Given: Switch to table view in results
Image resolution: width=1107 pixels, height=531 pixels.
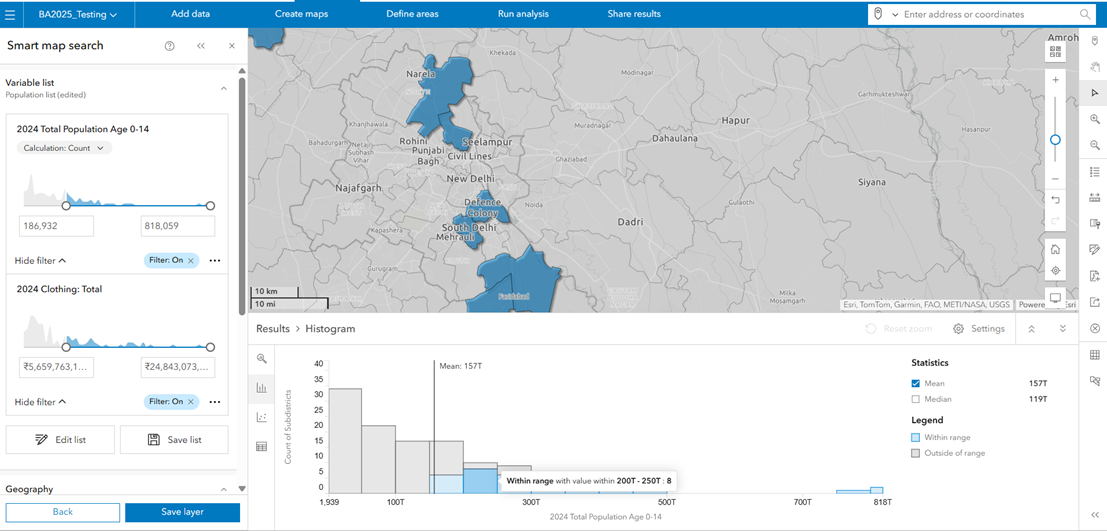Looking at the screenshot, I should tap(262, 447).
